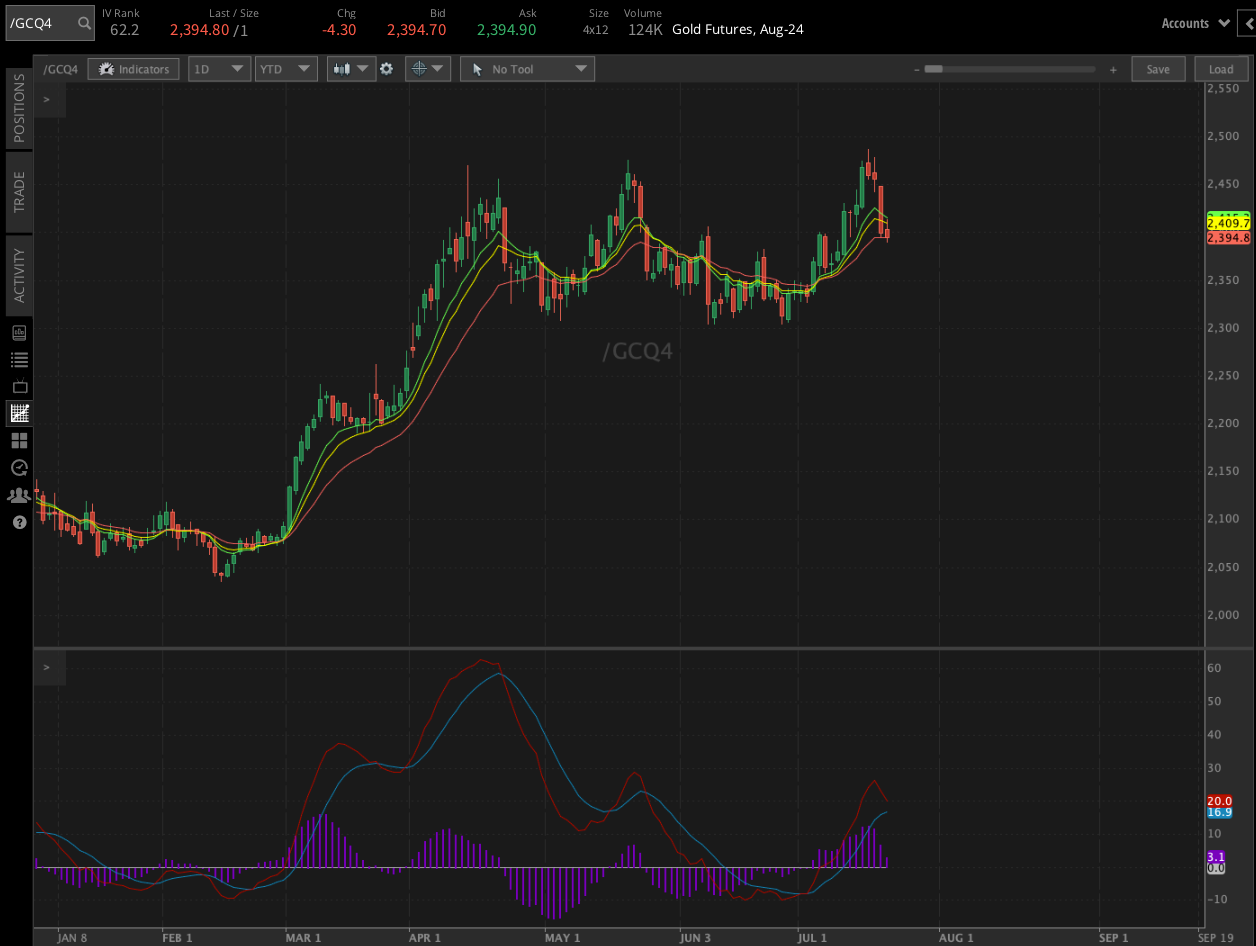Click the symbol search magnifier
1256x946 pixels.
click(x=84, y=22)
